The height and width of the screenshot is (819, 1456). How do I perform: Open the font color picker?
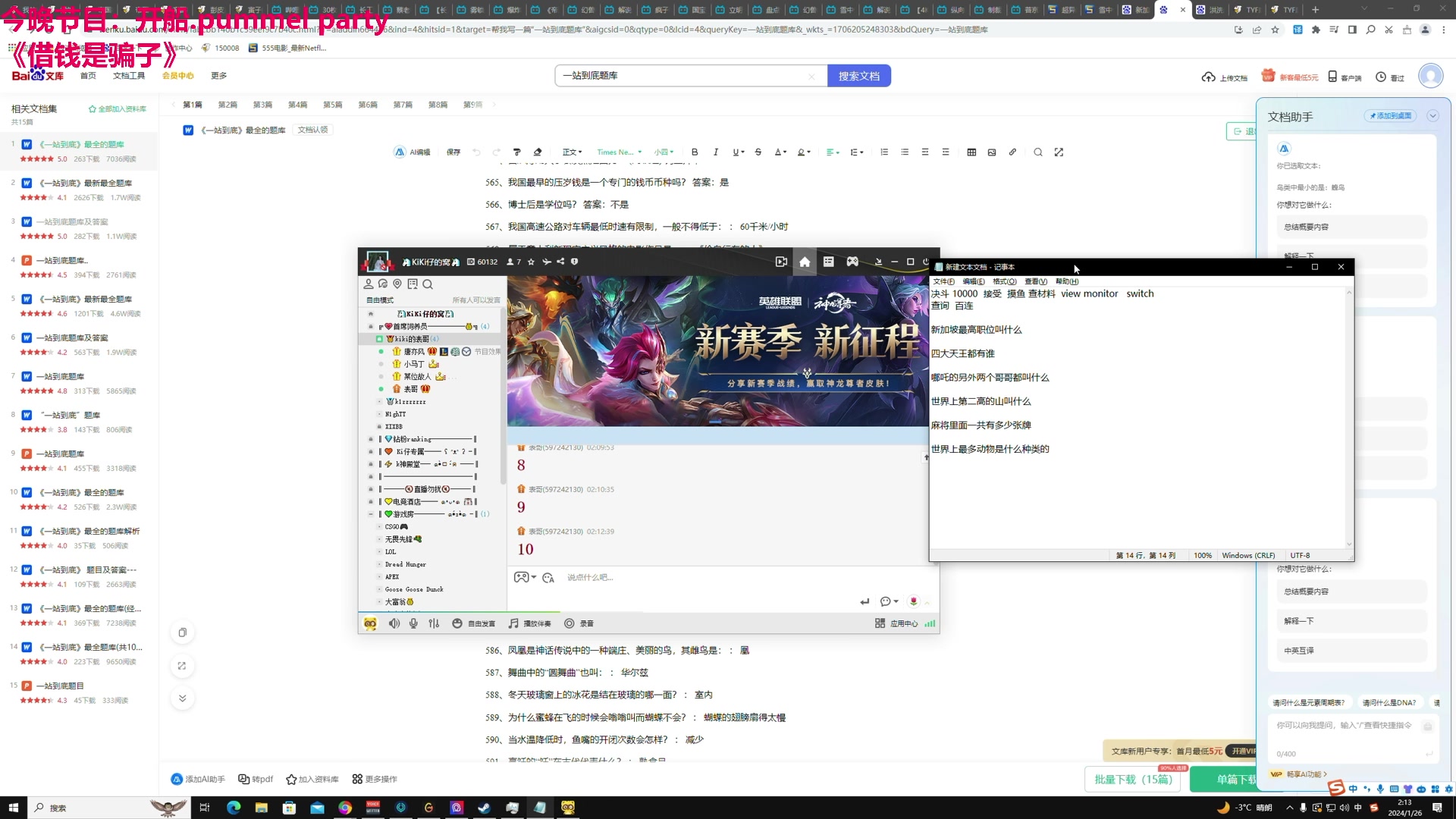pyautogui.click(x=778, y=152)
